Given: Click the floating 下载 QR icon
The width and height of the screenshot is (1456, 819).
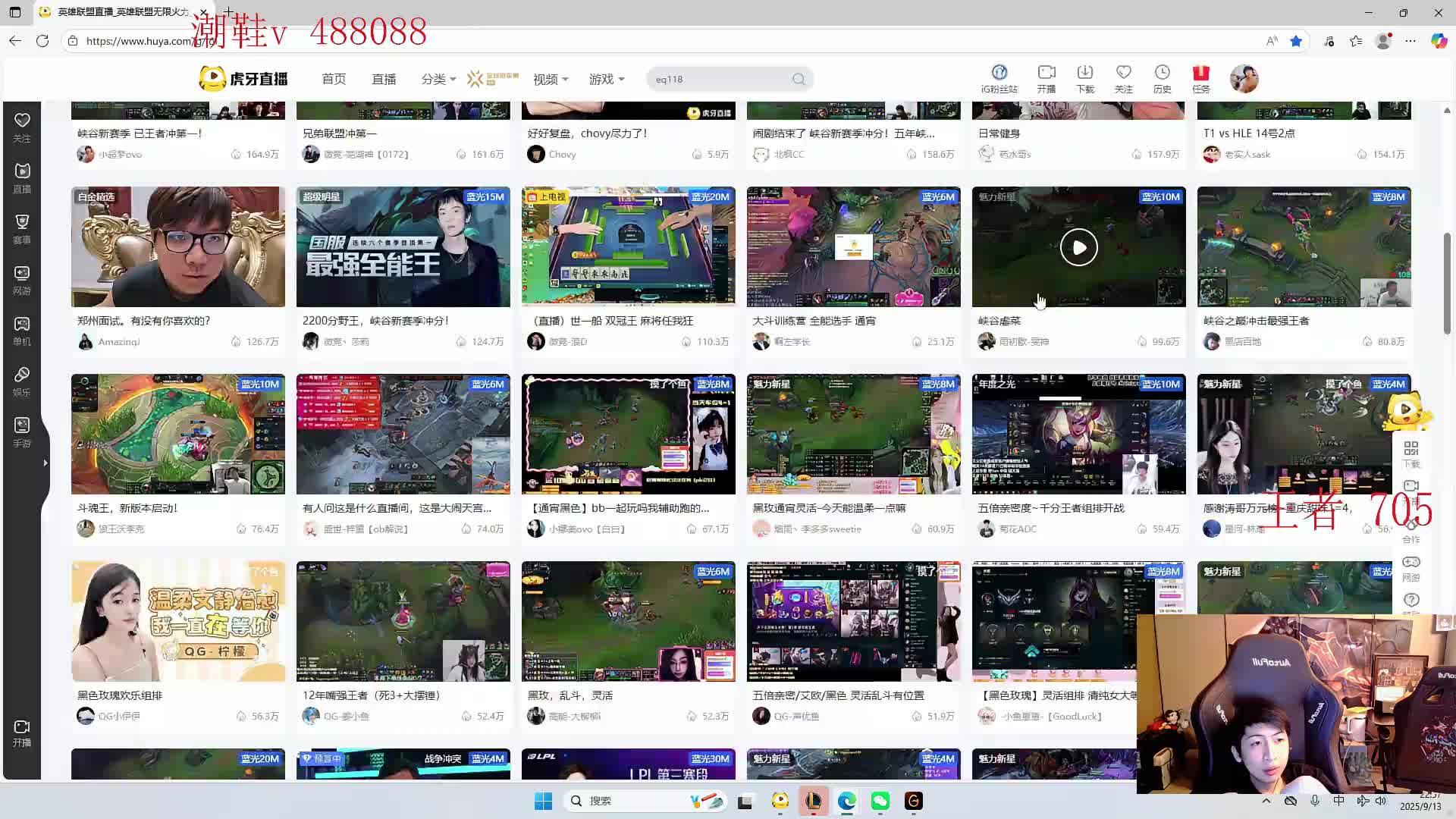Looking at the screenshot, I should [x=1410, y=454].
